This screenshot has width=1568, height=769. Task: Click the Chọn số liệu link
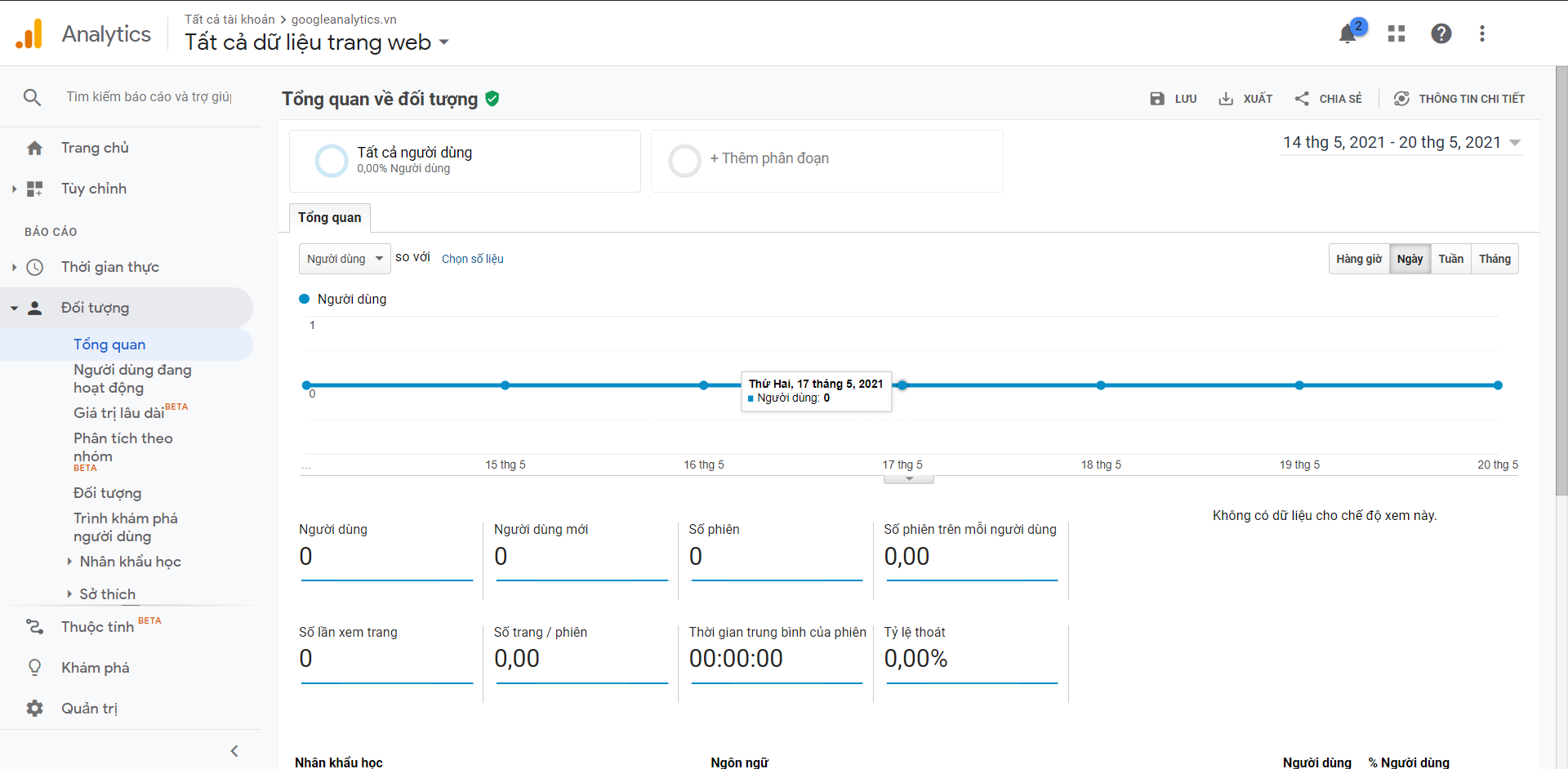472,259
